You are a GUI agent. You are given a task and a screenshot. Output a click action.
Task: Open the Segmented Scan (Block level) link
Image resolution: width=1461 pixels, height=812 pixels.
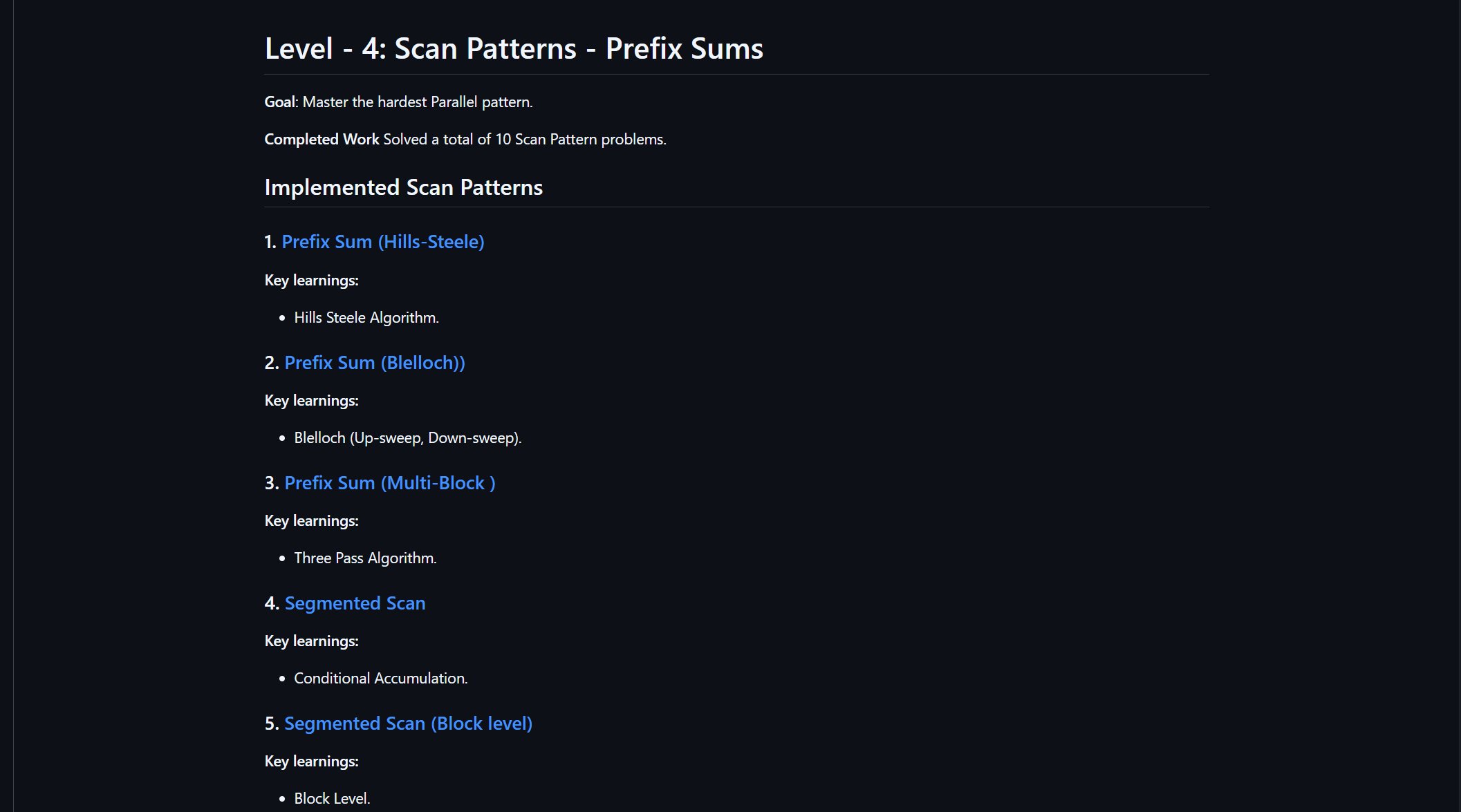[408, 724]
